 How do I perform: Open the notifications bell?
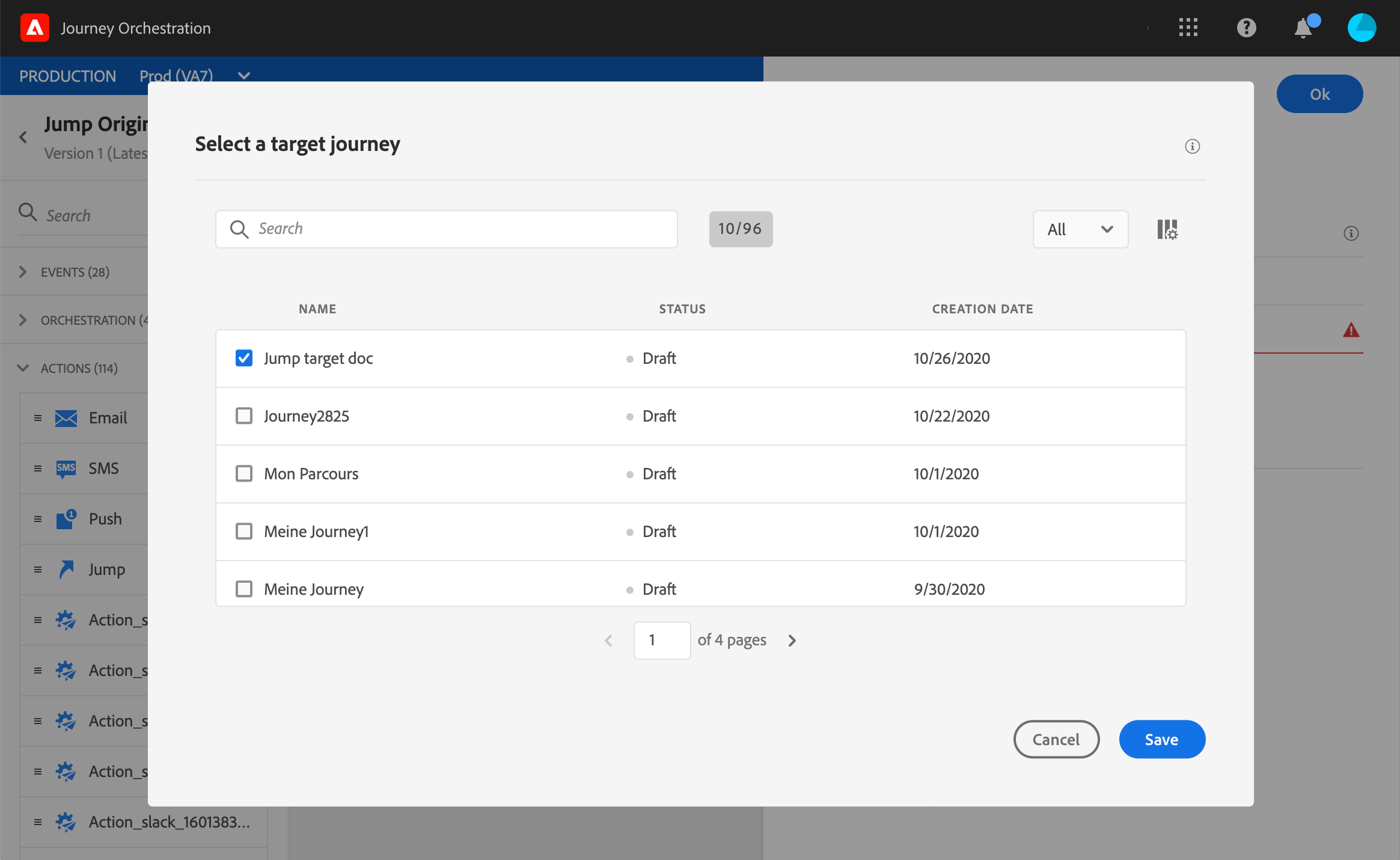pos(1303,28)
